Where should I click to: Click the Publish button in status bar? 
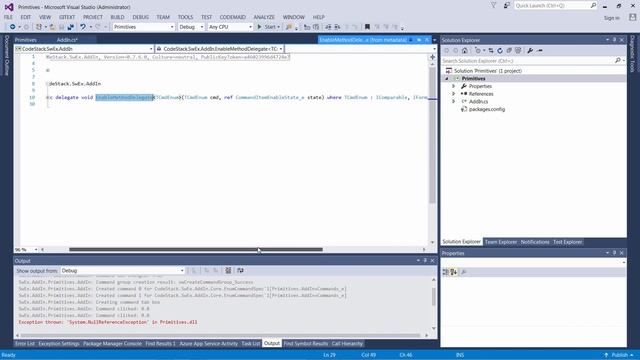pyautogui.click(x=619, y=355)
